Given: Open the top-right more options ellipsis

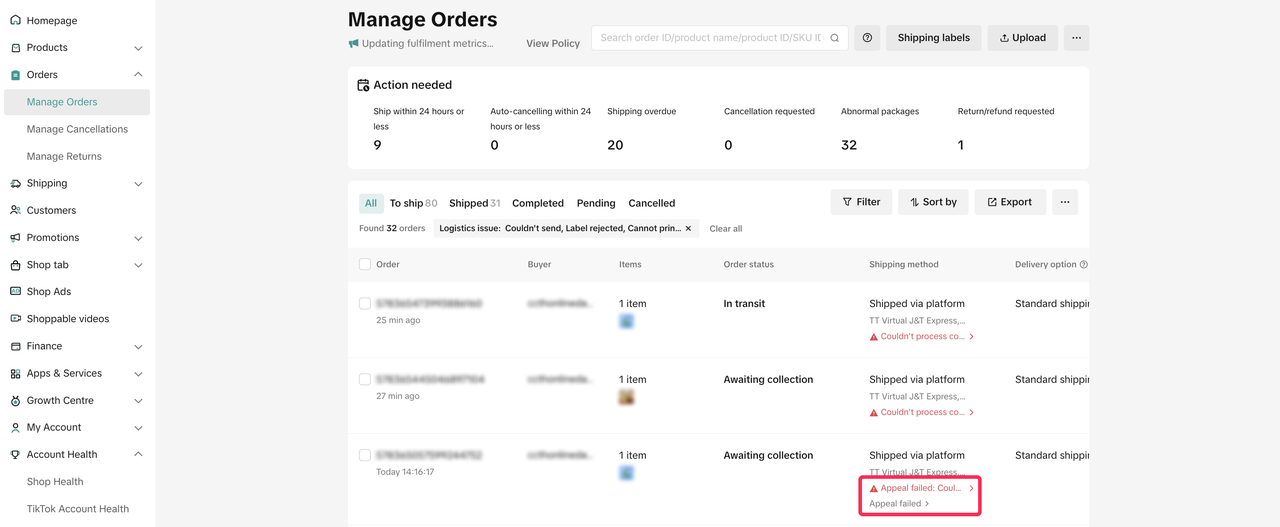Looking at the screenshot, I should (x=1076, y=38).
